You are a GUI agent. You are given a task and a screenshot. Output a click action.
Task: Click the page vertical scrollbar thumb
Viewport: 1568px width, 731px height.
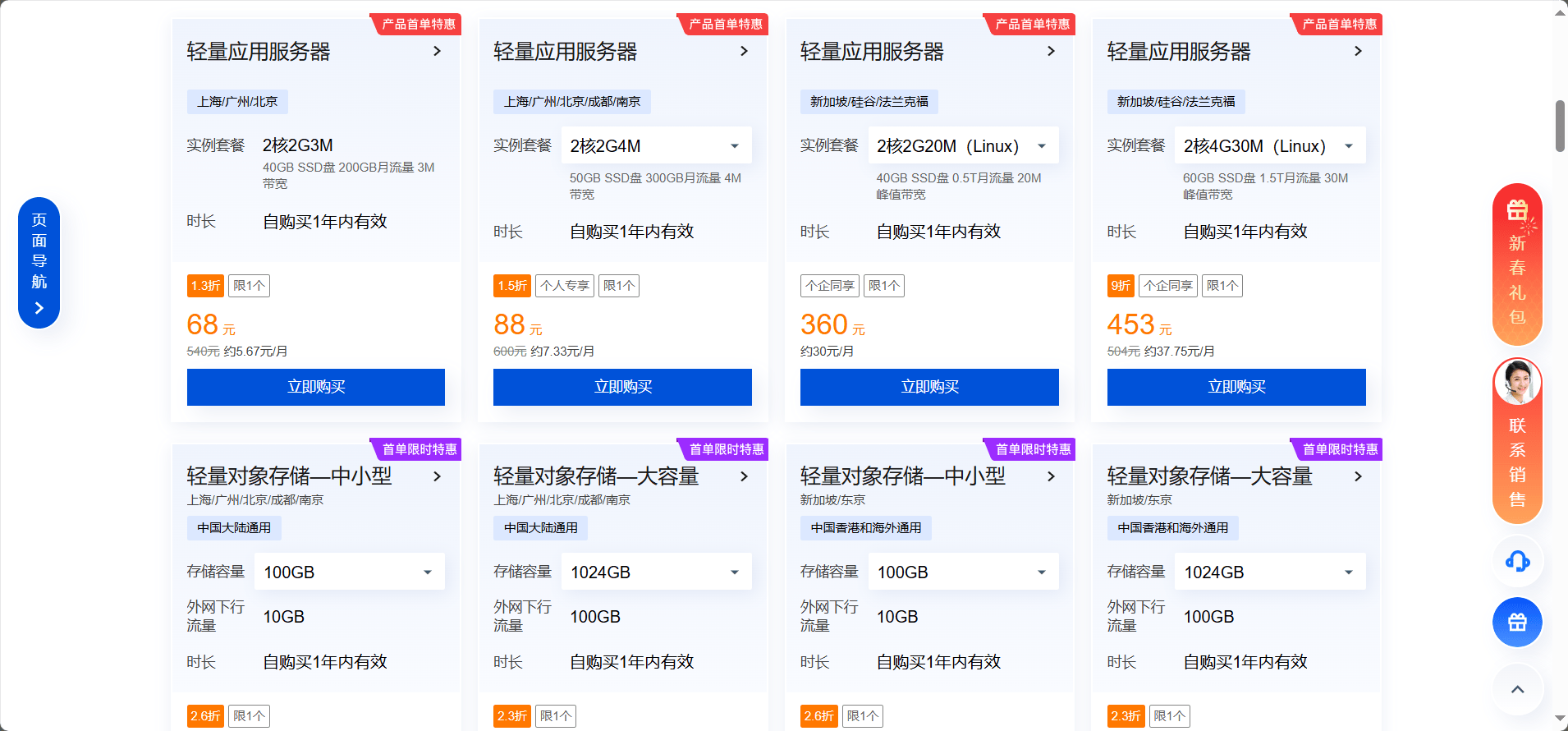point(1560,126)
